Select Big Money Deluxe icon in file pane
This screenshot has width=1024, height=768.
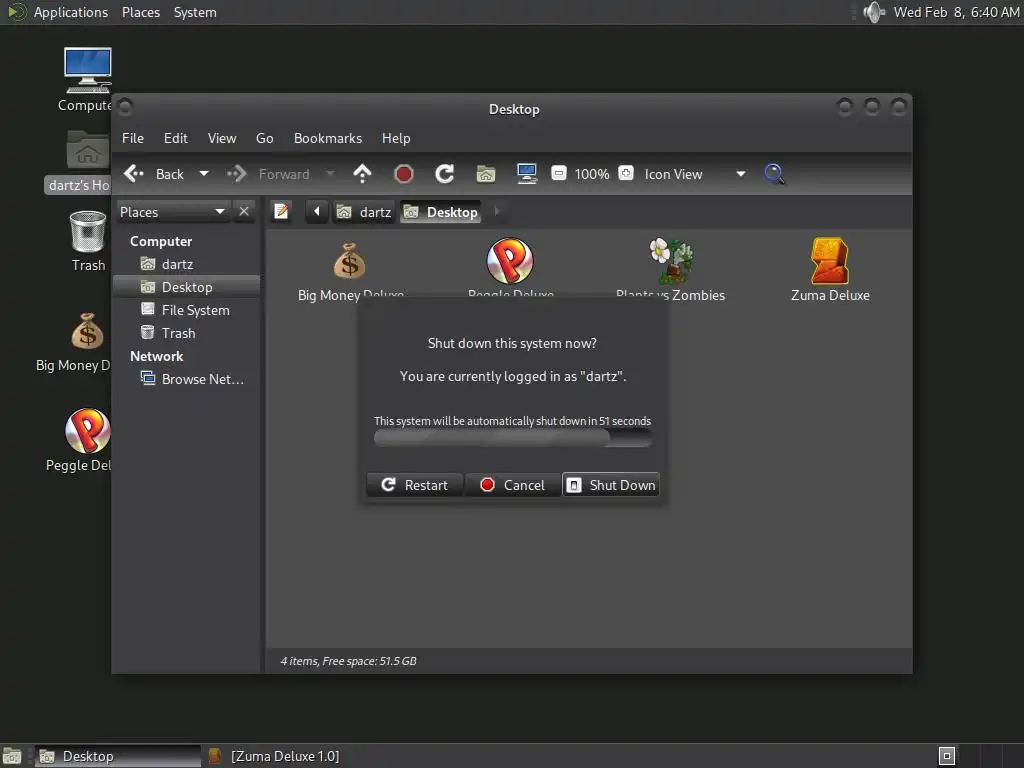point(350,260)
